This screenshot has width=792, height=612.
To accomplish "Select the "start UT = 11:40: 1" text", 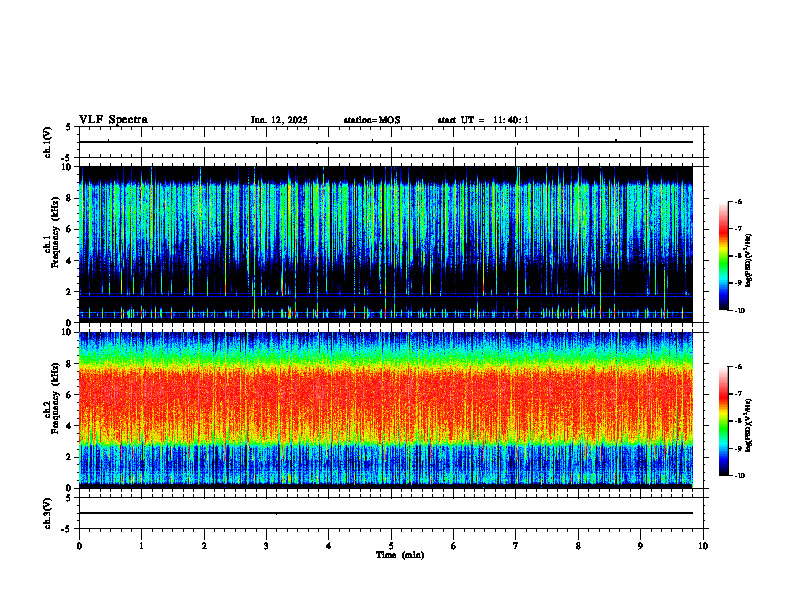I will pyautogui.click(x=483, y=120).
